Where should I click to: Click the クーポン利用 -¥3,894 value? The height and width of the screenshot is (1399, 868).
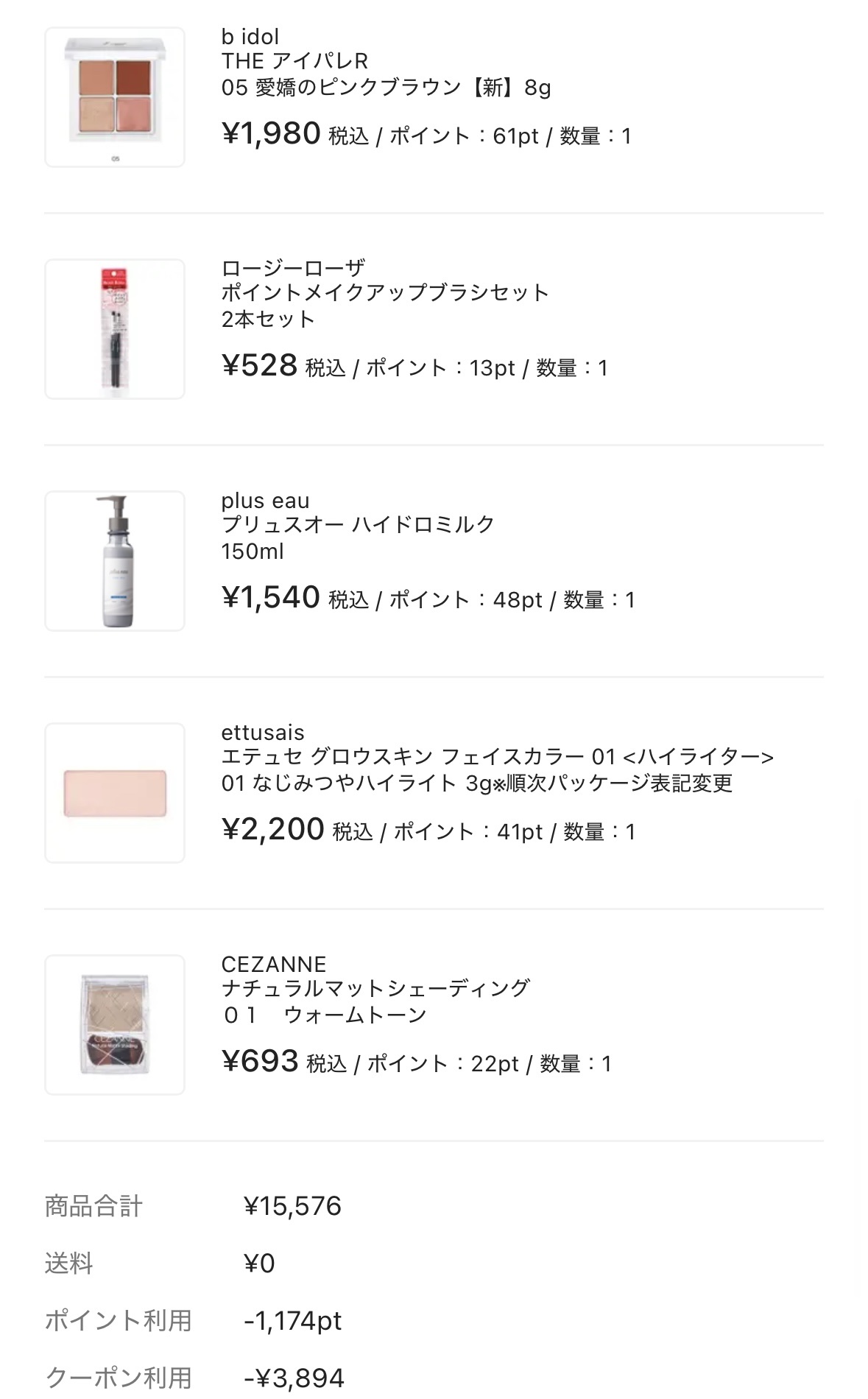coord(294,1377)
